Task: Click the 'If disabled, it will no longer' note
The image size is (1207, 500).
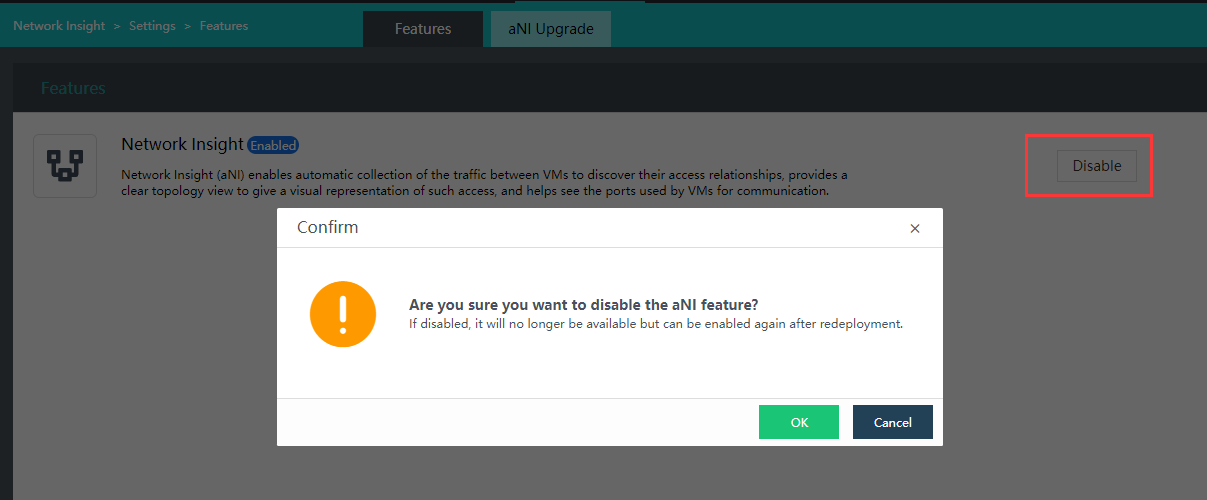Action: (656, 324)
